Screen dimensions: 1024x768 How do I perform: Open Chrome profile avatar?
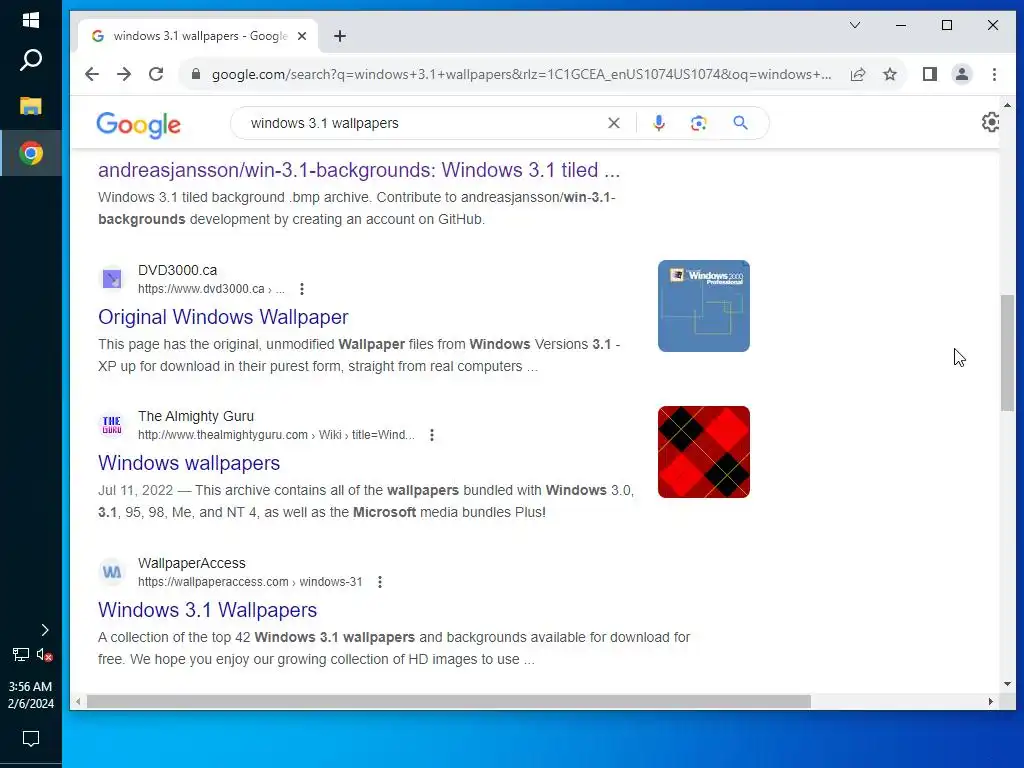coord(961,74)
